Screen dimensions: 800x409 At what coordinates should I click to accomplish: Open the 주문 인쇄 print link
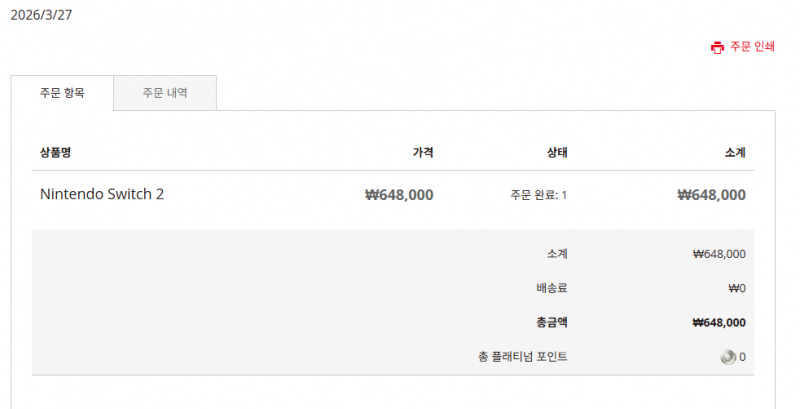coord(752,47)
